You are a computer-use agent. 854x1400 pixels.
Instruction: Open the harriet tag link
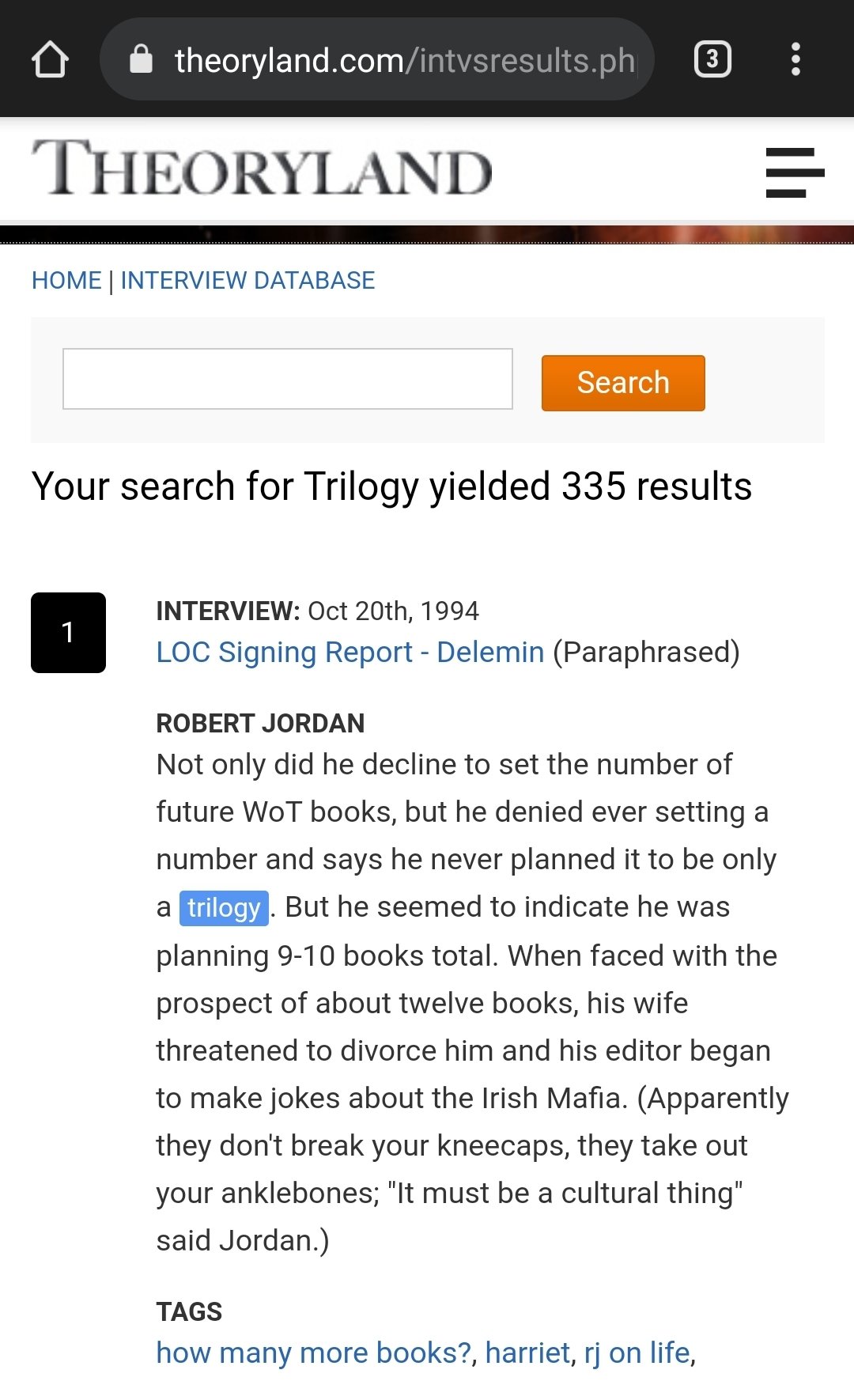coord(527,1353)
